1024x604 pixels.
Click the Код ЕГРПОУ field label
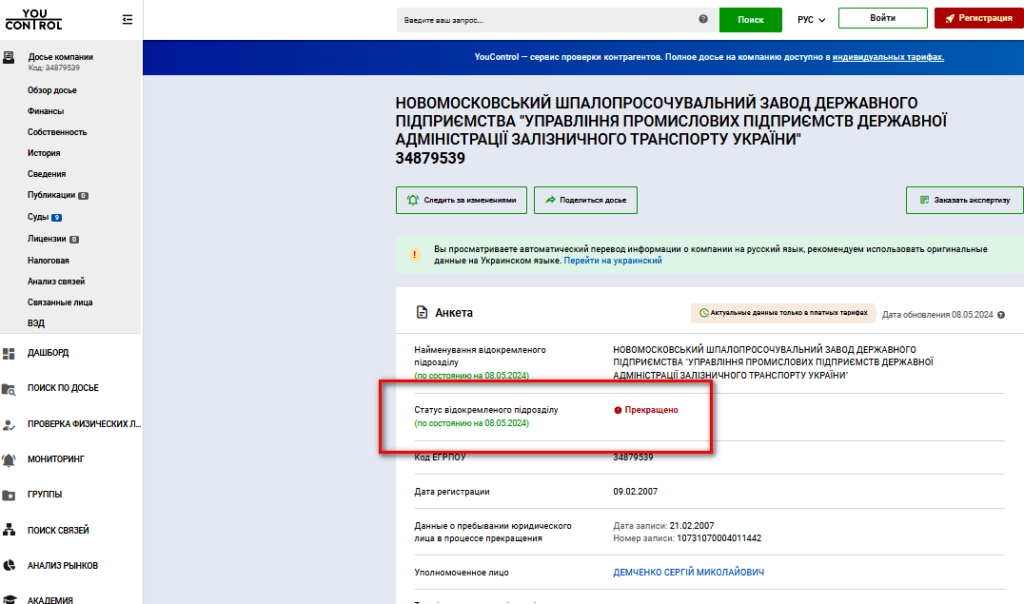tap(440, 458)
